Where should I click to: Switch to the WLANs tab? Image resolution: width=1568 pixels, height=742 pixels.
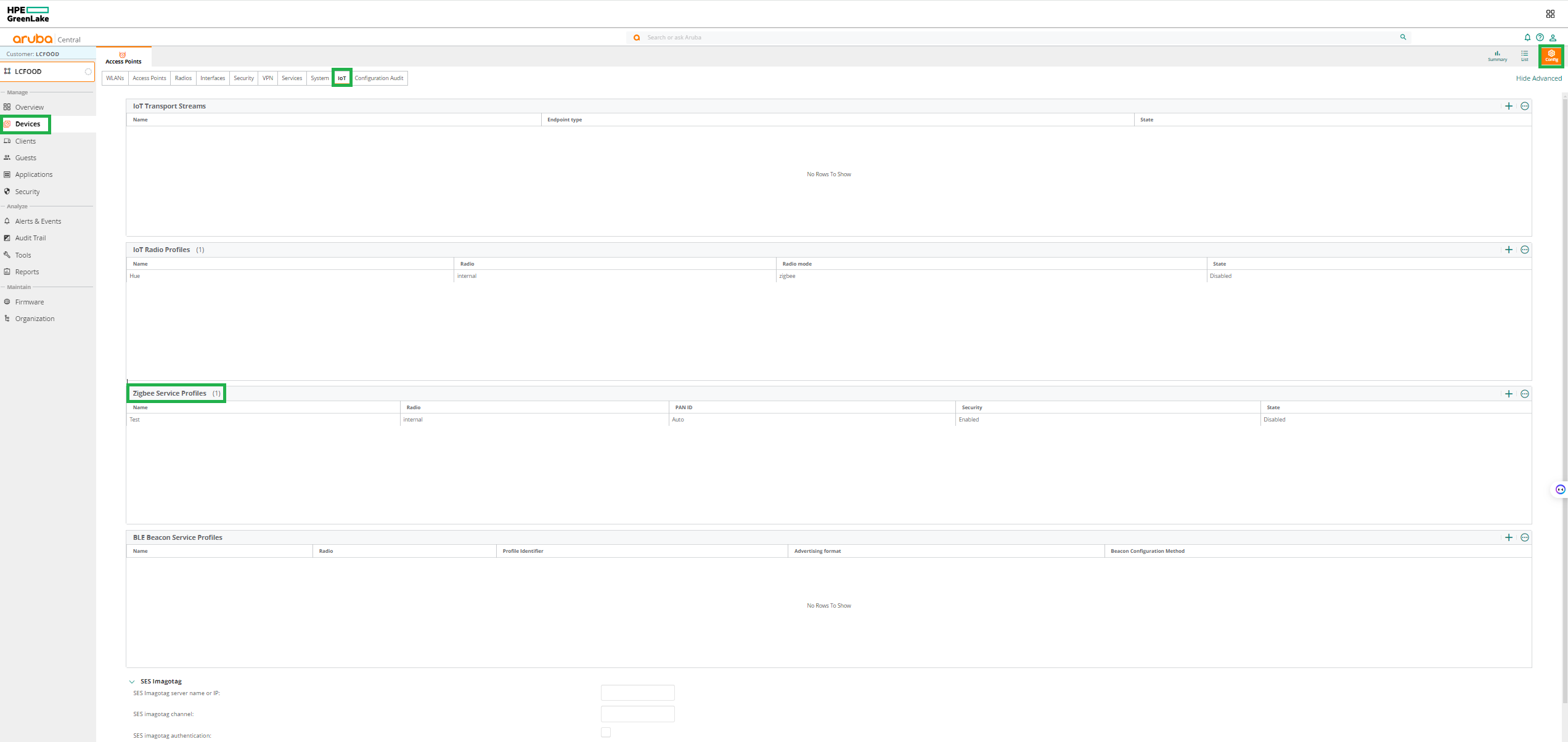115,78
